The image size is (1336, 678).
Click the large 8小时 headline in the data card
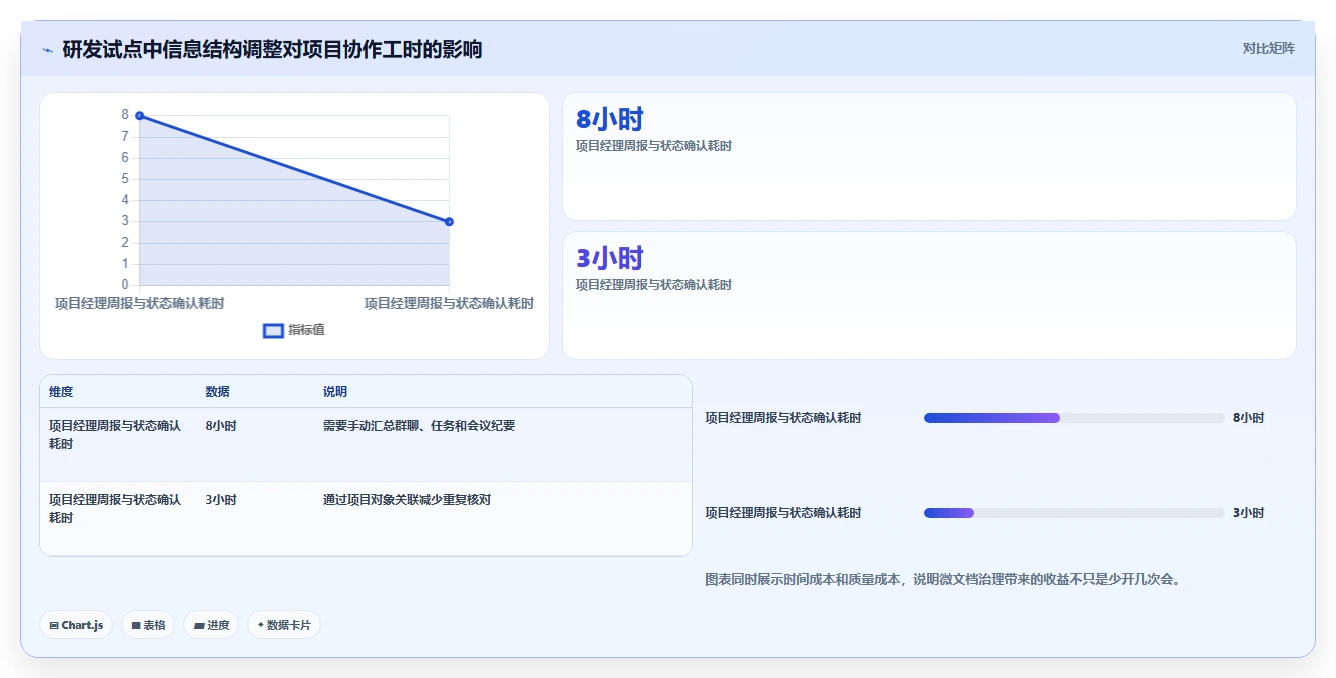click(x=609, y=119)
